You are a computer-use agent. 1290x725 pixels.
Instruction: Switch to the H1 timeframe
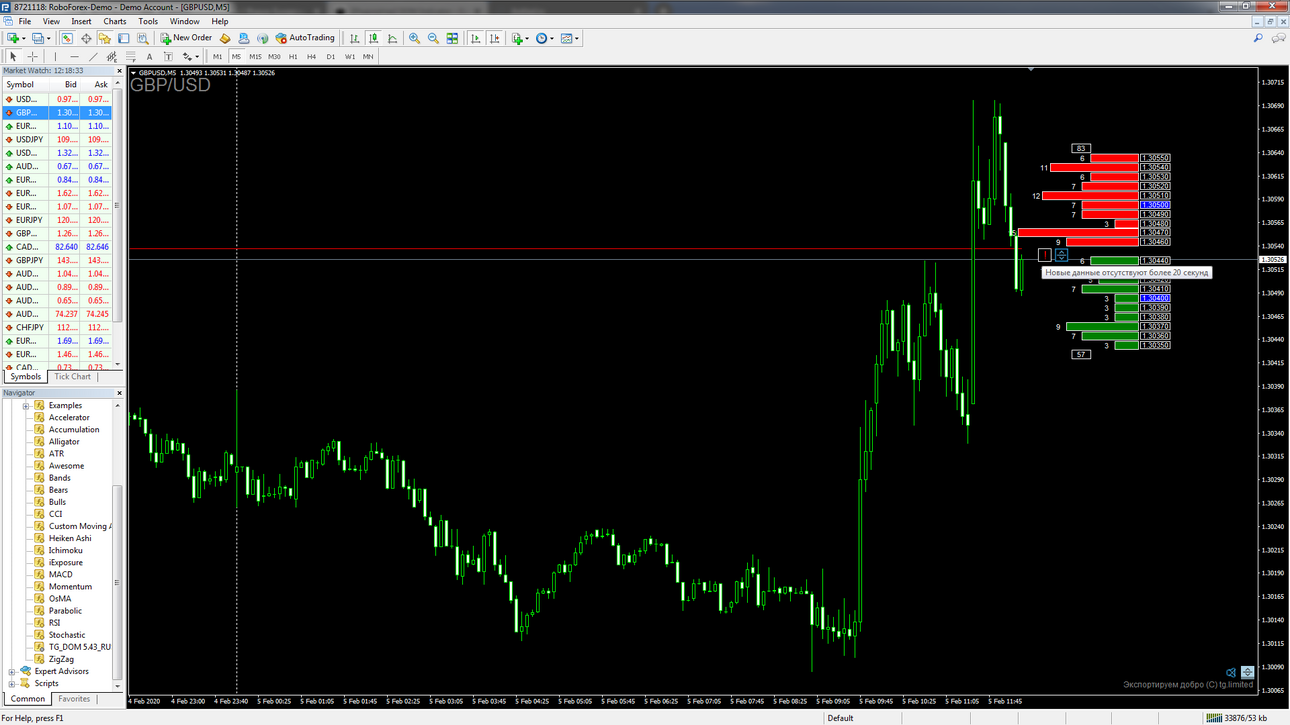tap(293, 57)
